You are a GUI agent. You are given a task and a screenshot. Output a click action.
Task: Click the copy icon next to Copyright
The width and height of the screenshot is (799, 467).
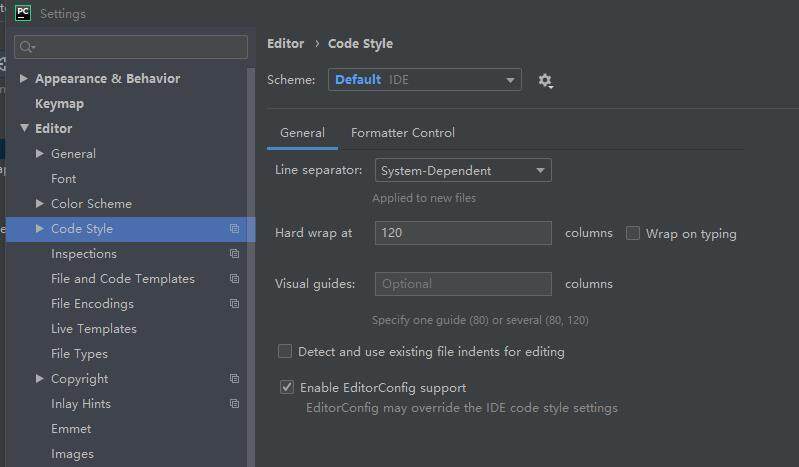coord(234,379)
